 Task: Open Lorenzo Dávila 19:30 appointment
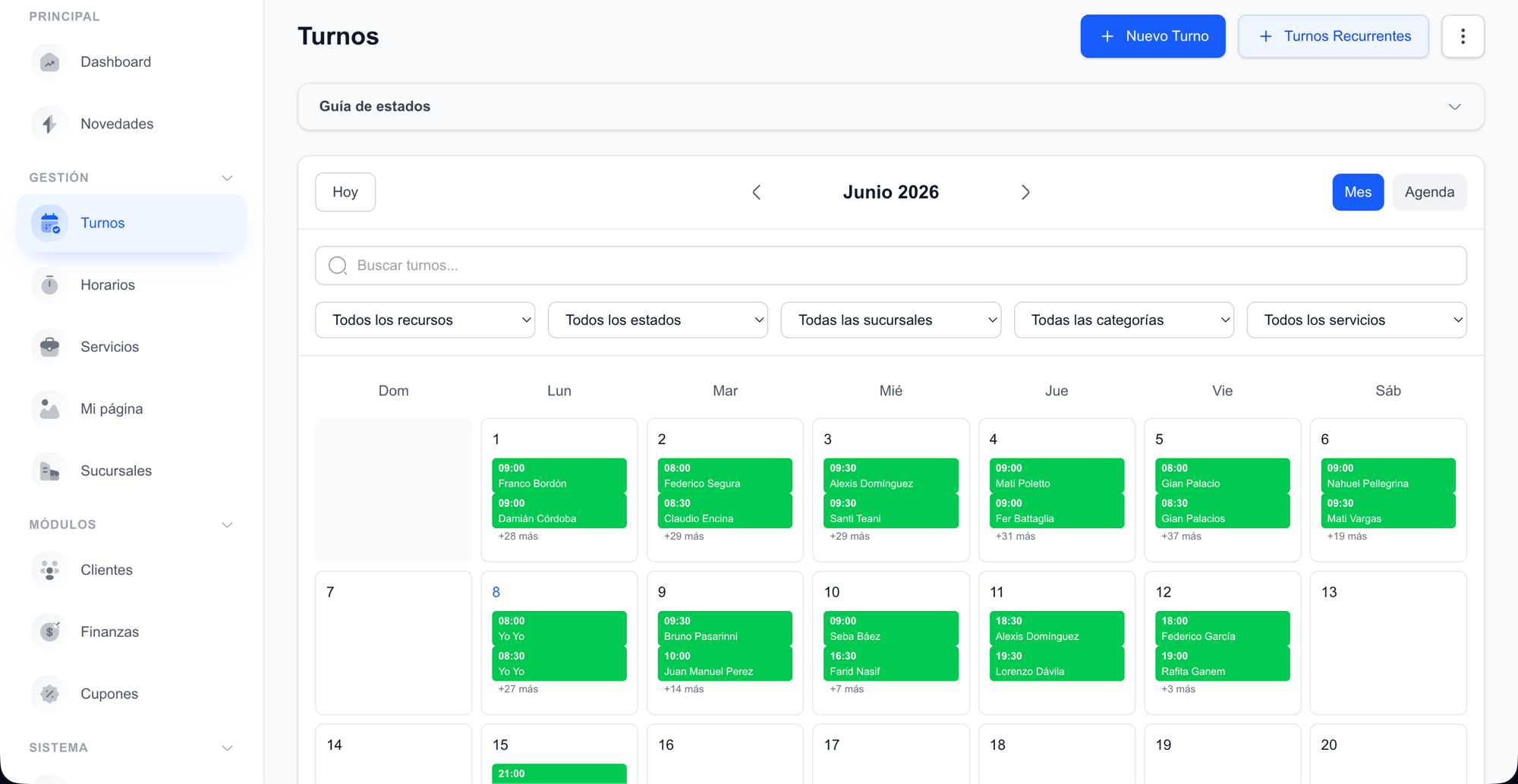click(x=1057, y=663)
